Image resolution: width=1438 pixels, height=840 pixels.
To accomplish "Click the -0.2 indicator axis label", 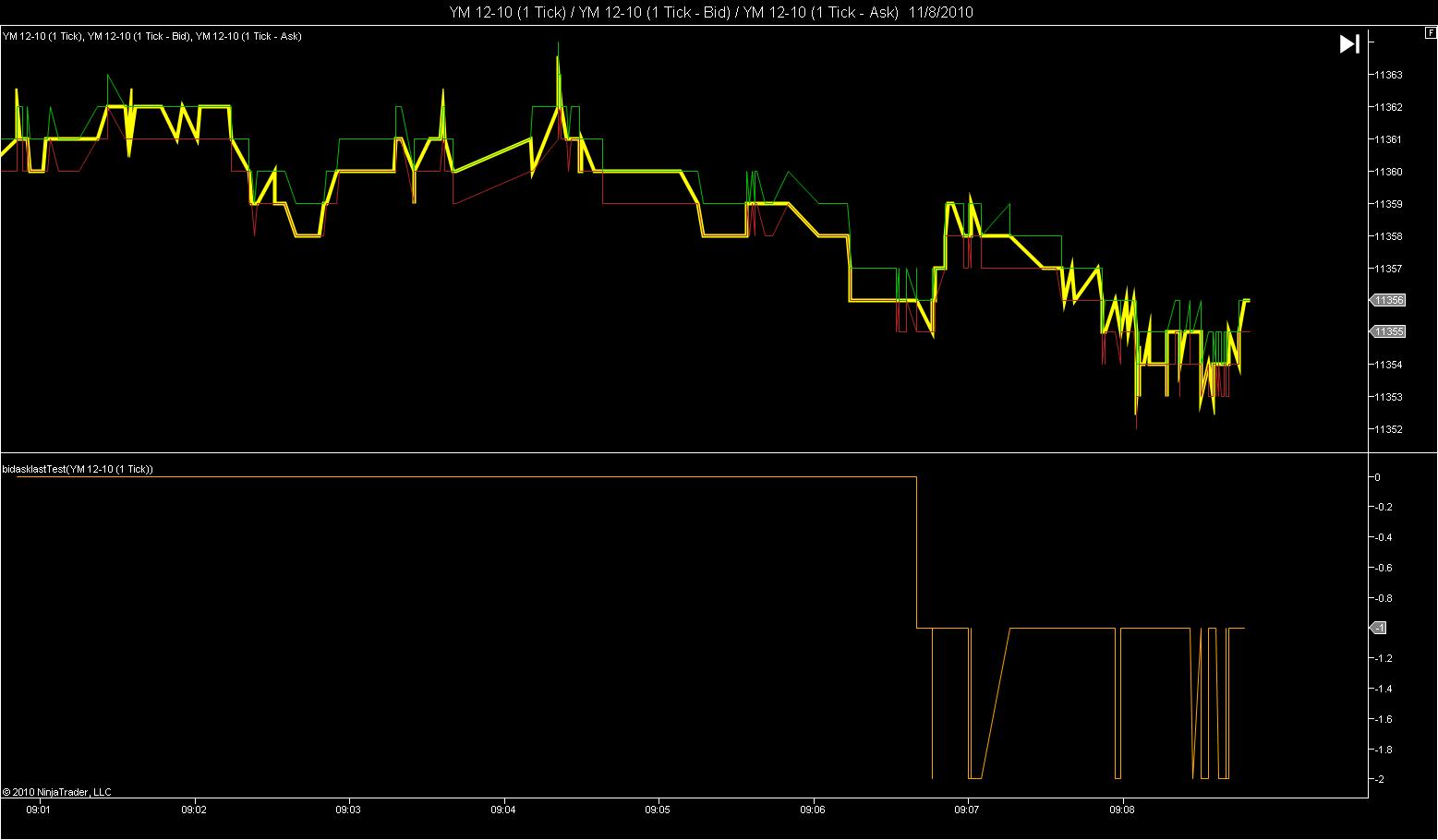I will (x=1383, y=508).
